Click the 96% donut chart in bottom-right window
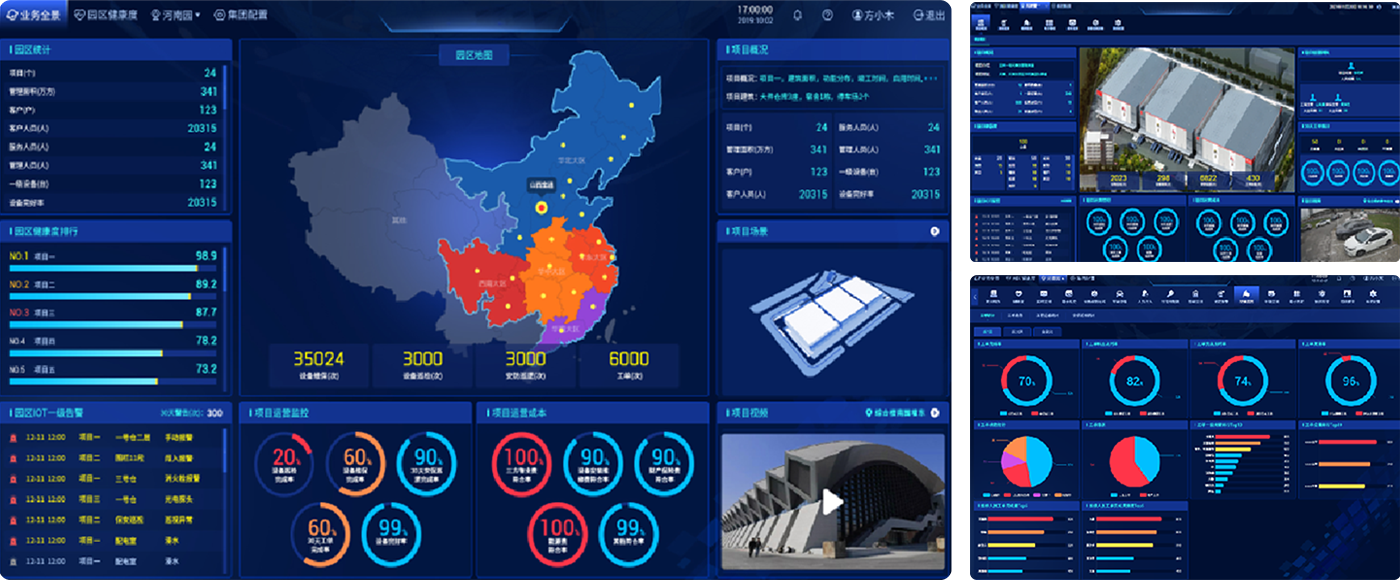 [1350, 381]
